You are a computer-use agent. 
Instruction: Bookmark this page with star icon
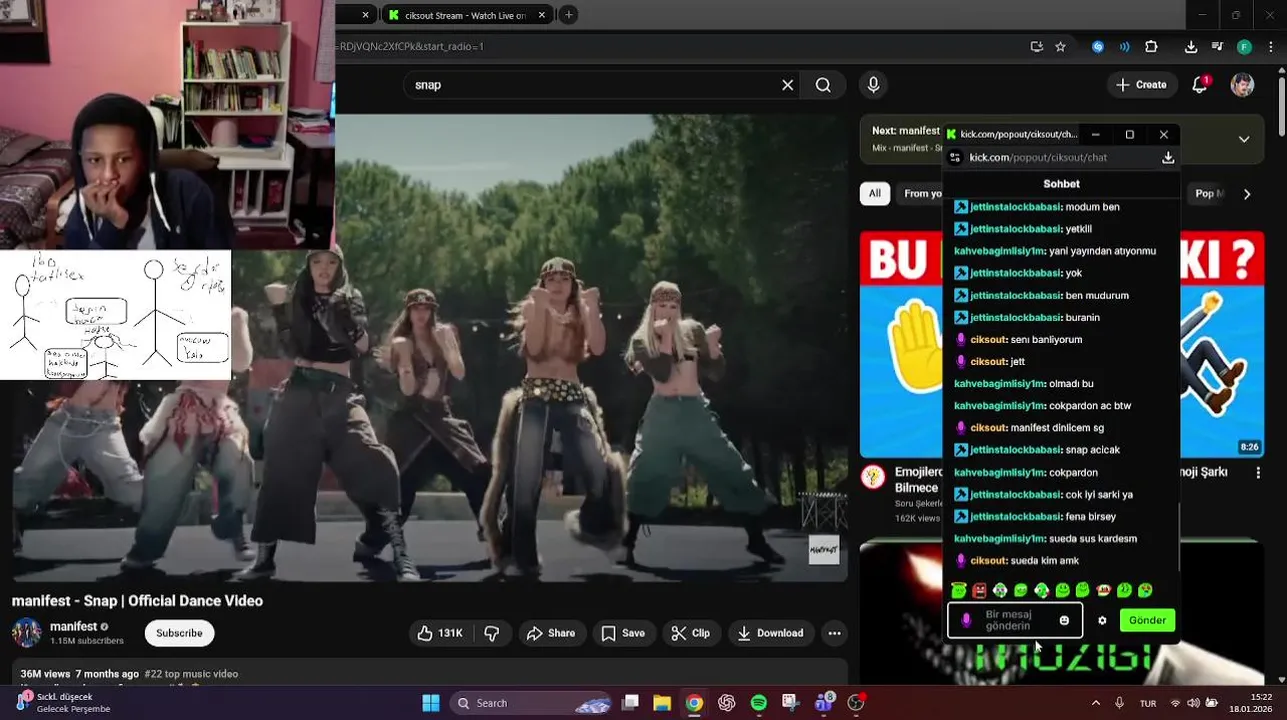1060,47
